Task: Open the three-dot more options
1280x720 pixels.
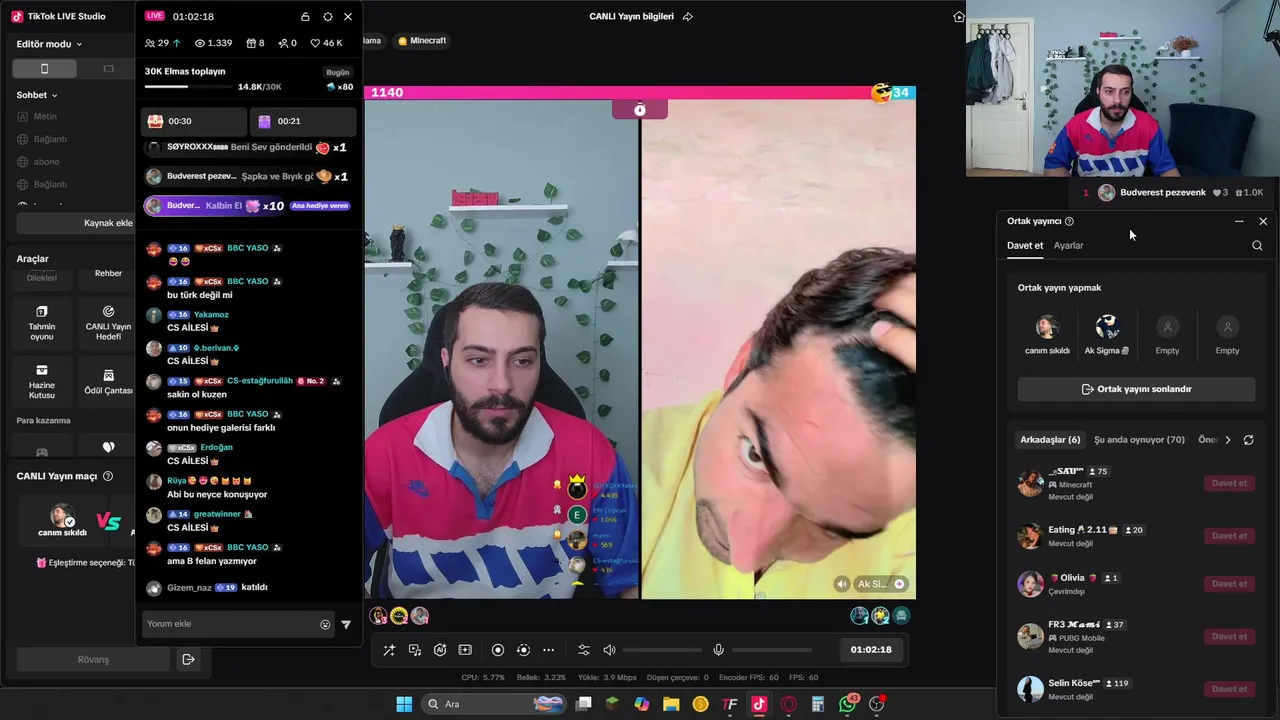Action: pyautogui.click(x=548, y=650)
